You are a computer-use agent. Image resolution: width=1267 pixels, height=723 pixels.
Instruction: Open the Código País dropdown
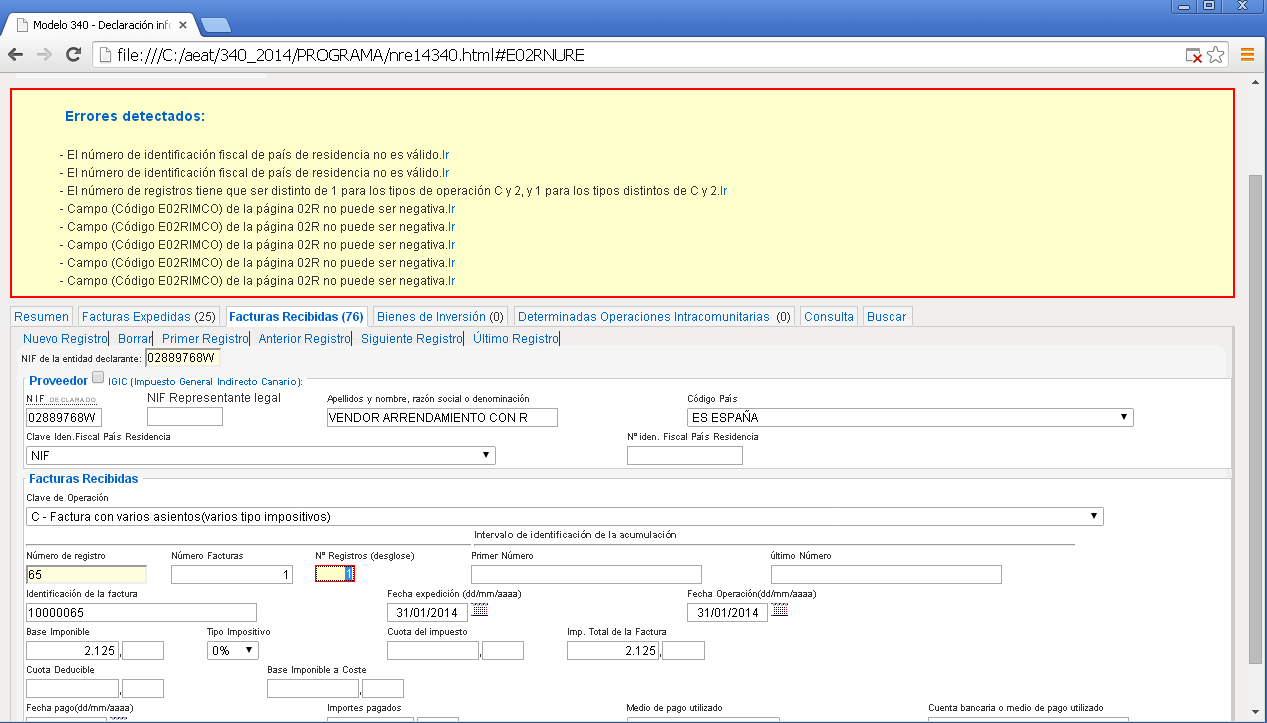tap(909, 417)
